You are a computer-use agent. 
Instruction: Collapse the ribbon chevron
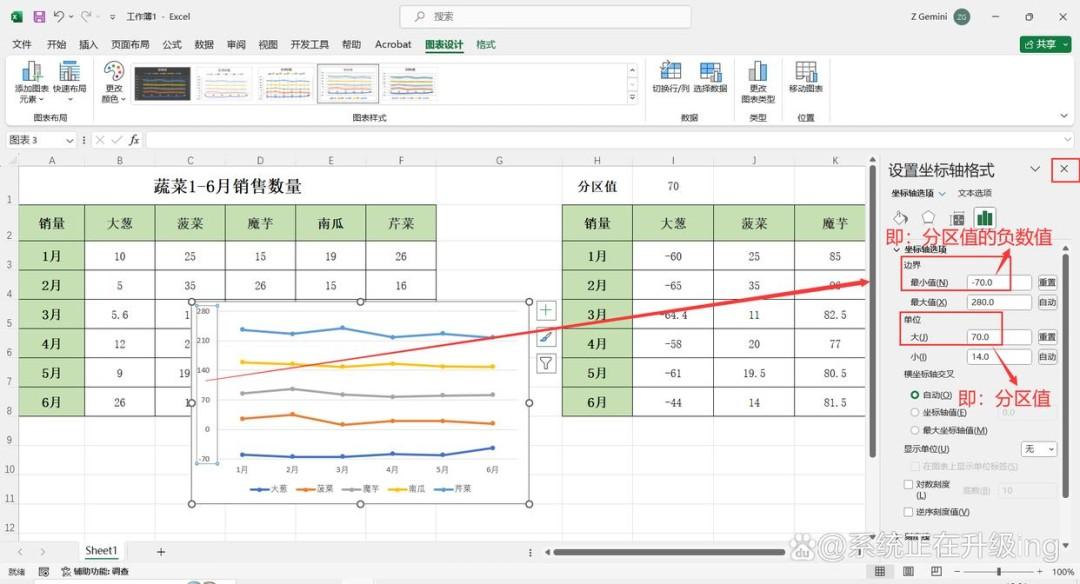[1064, 116]
